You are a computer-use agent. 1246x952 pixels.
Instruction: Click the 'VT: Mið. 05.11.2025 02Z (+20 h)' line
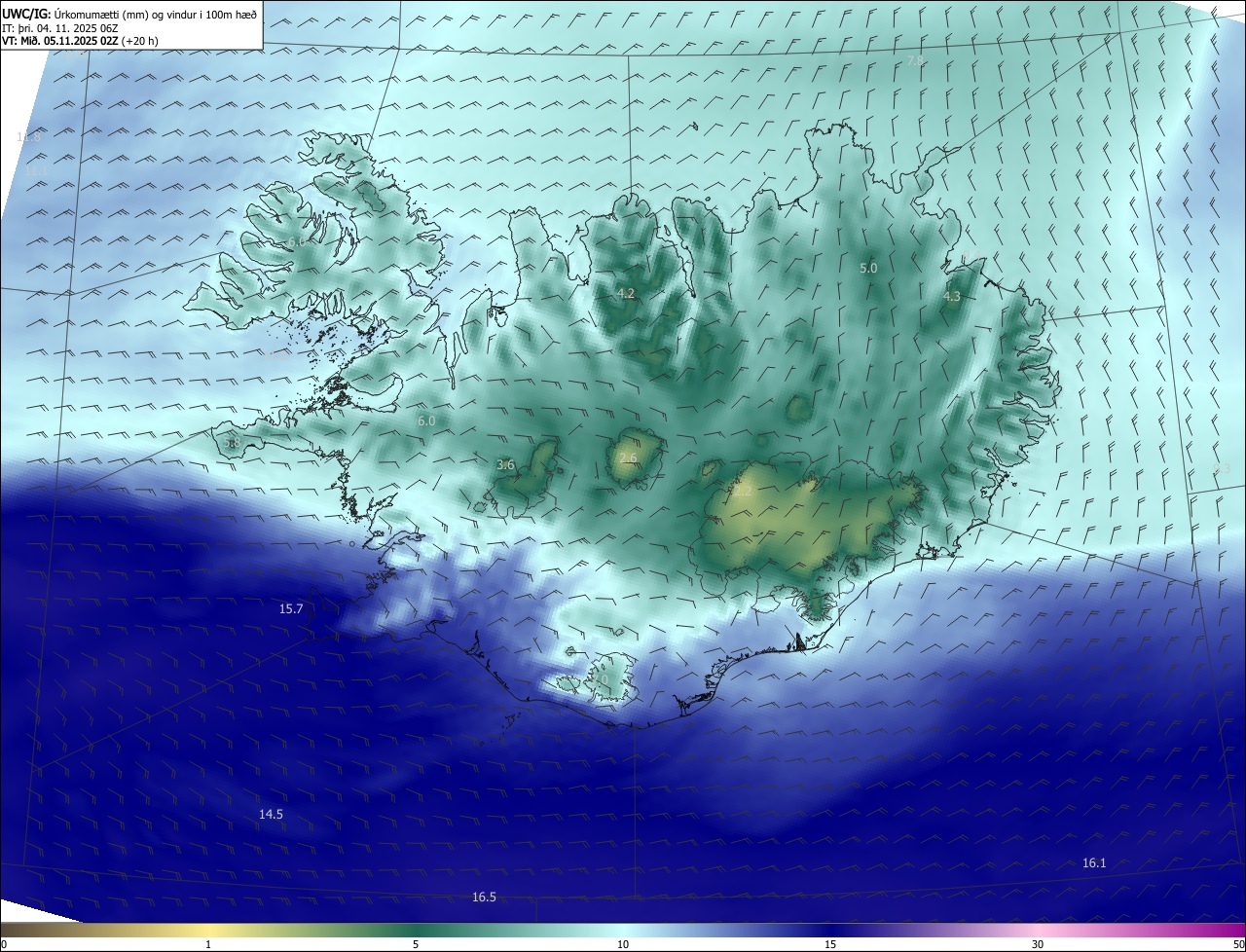point(80,42)
